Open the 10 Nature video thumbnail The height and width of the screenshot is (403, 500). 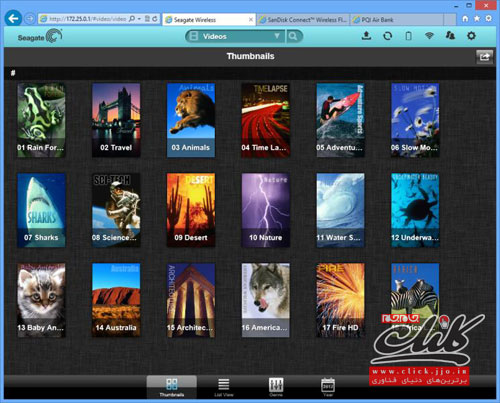coord(265,210)
